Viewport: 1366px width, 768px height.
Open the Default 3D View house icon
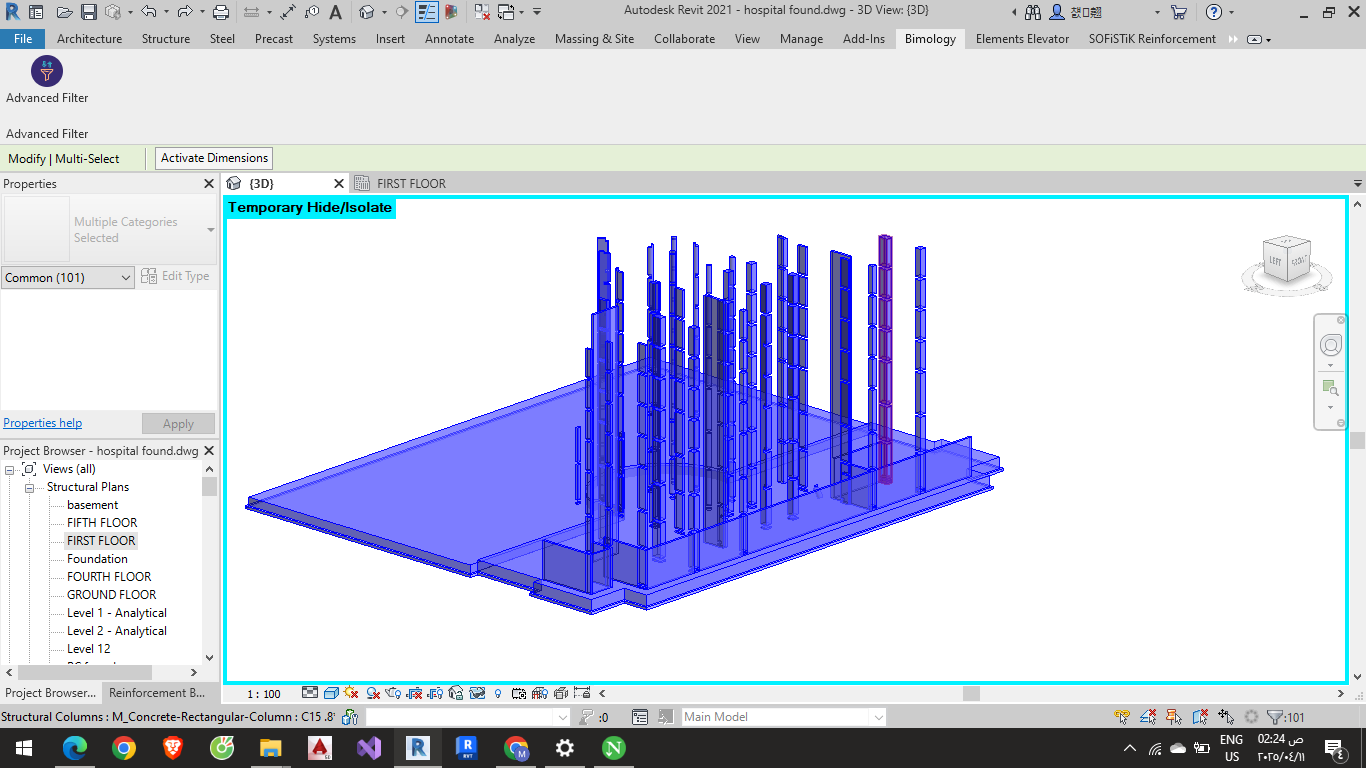[367, 12]
